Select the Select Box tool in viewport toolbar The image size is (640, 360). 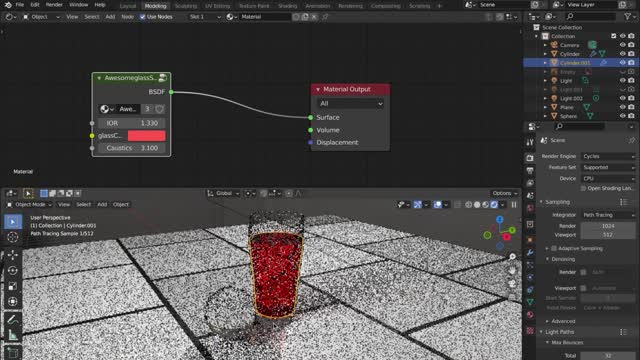[x=13, y=222]
